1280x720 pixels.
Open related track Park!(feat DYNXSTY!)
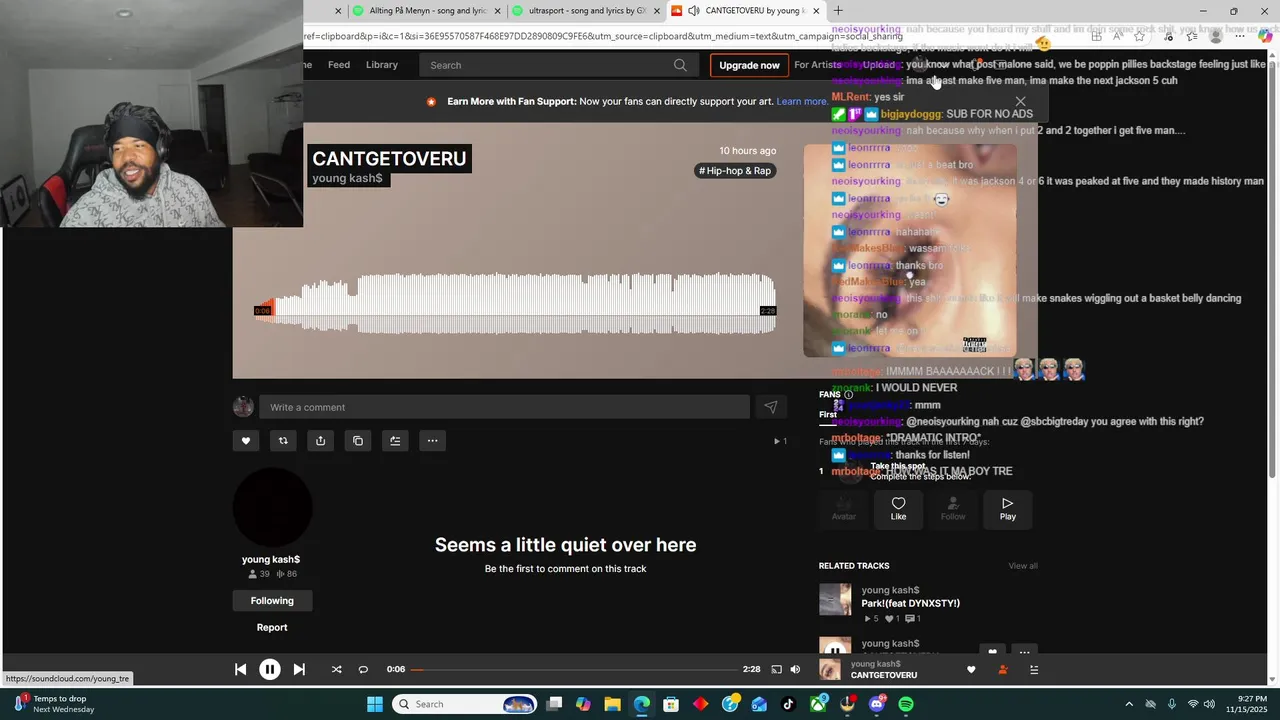tap(911, 603)
